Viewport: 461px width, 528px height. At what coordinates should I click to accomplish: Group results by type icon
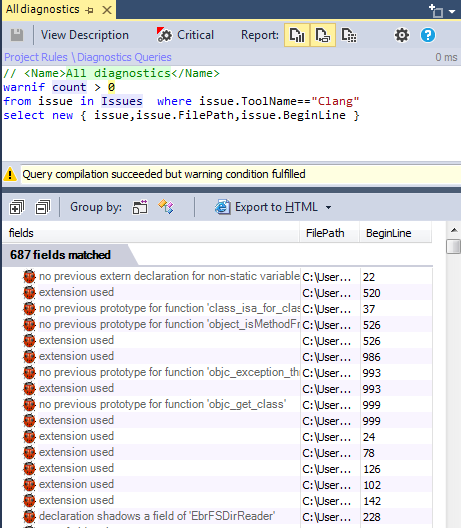point(166,207)
